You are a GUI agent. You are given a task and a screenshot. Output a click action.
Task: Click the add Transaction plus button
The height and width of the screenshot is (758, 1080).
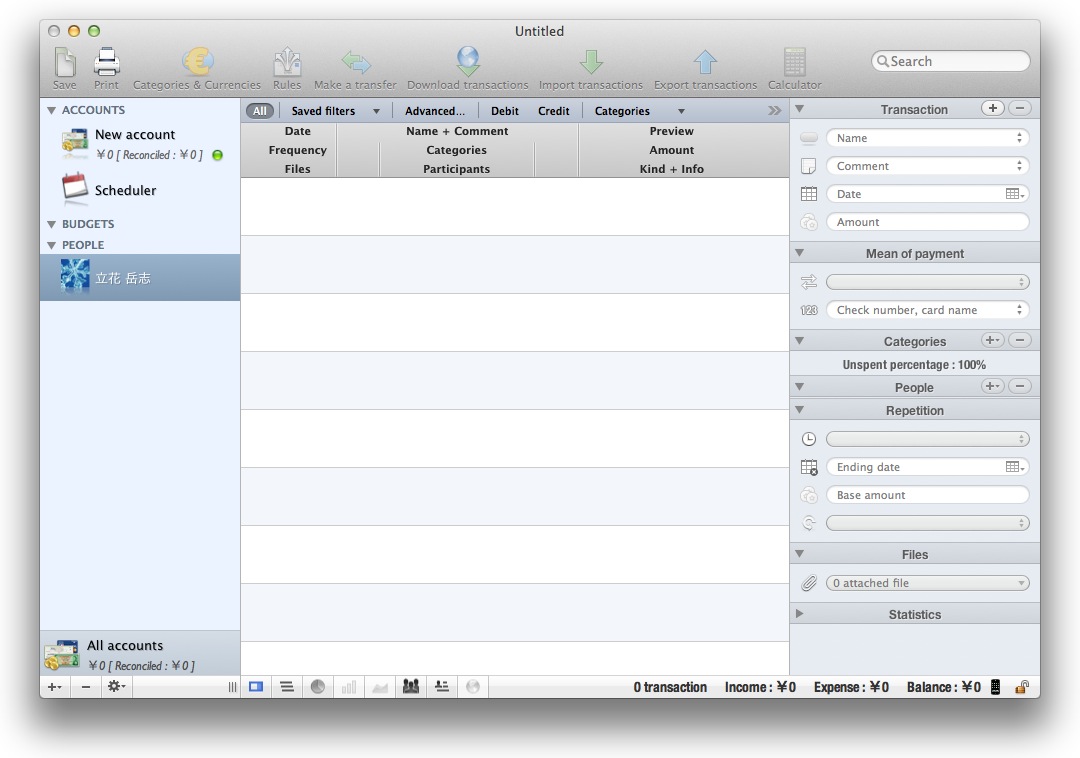[x=992, y=109]
